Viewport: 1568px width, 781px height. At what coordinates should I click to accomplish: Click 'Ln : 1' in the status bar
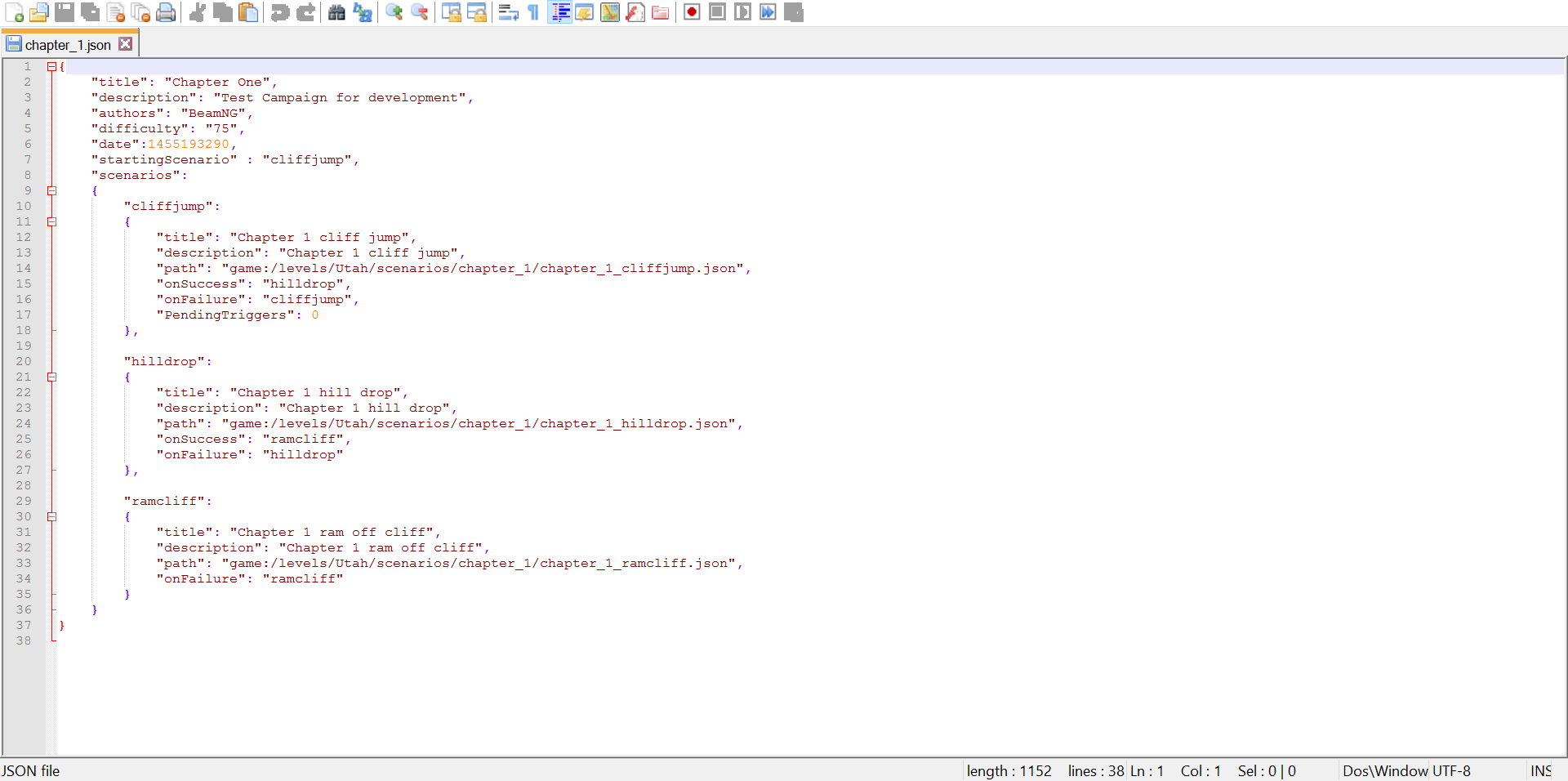click(x=1147, y=770)
